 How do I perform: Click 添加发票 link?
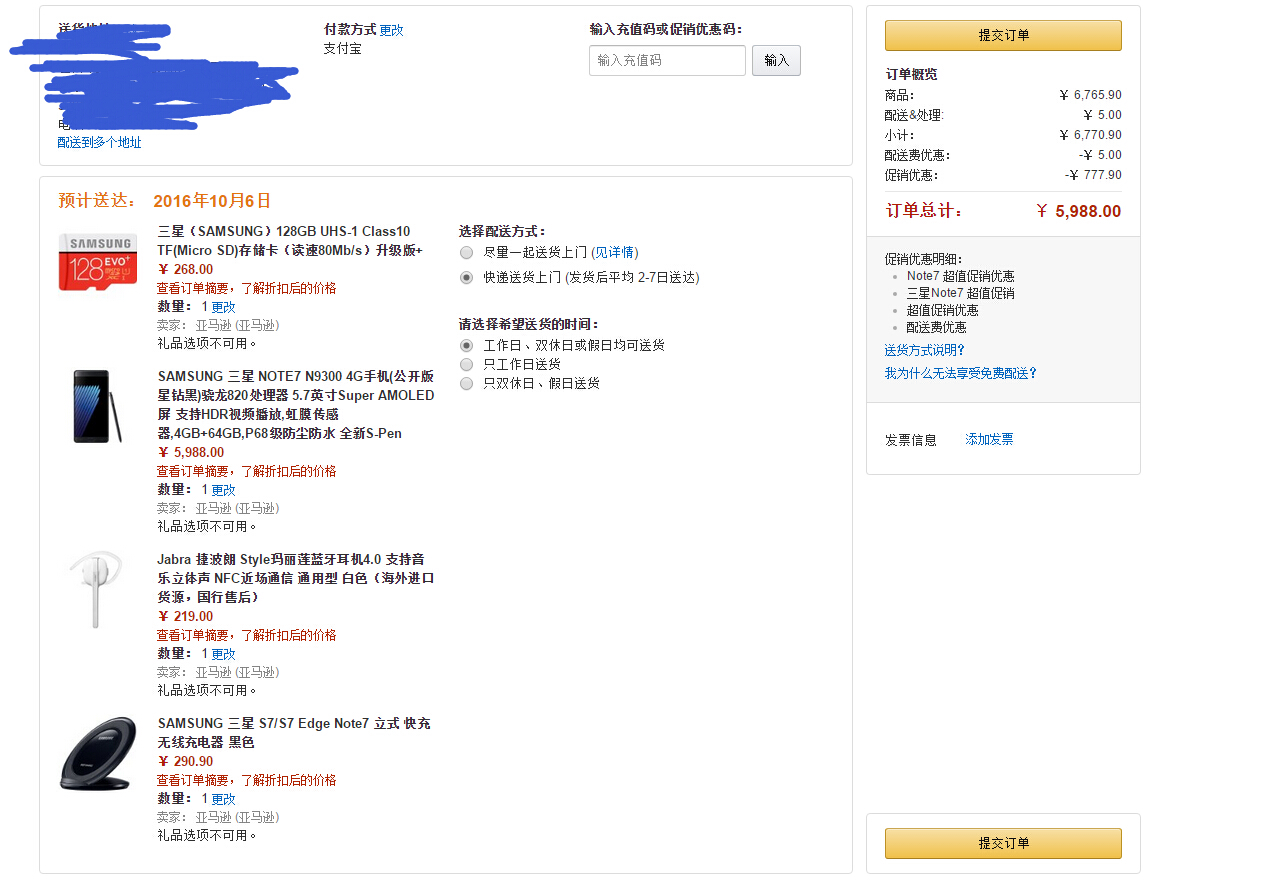click(989, 440)
